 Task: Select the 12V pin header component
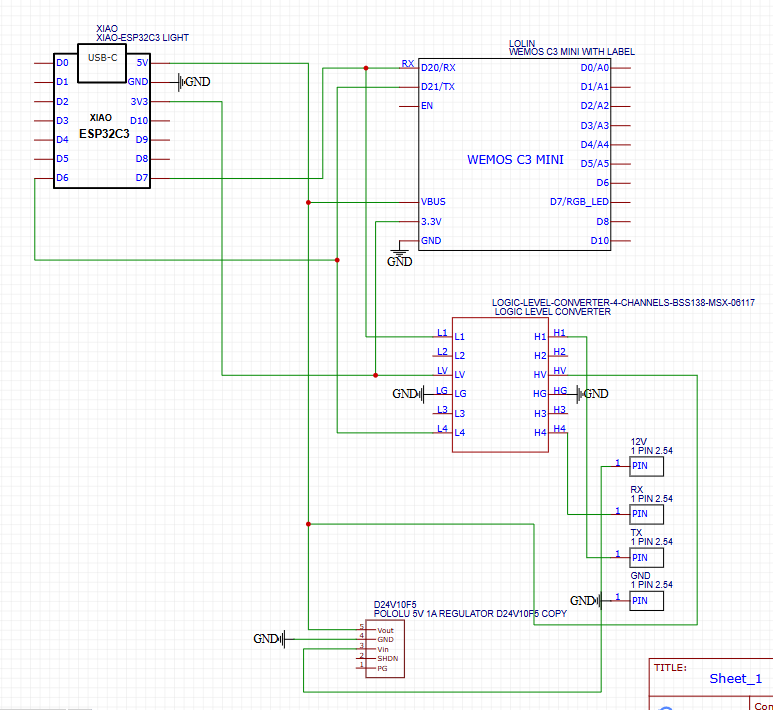click(x=650, y=466)
